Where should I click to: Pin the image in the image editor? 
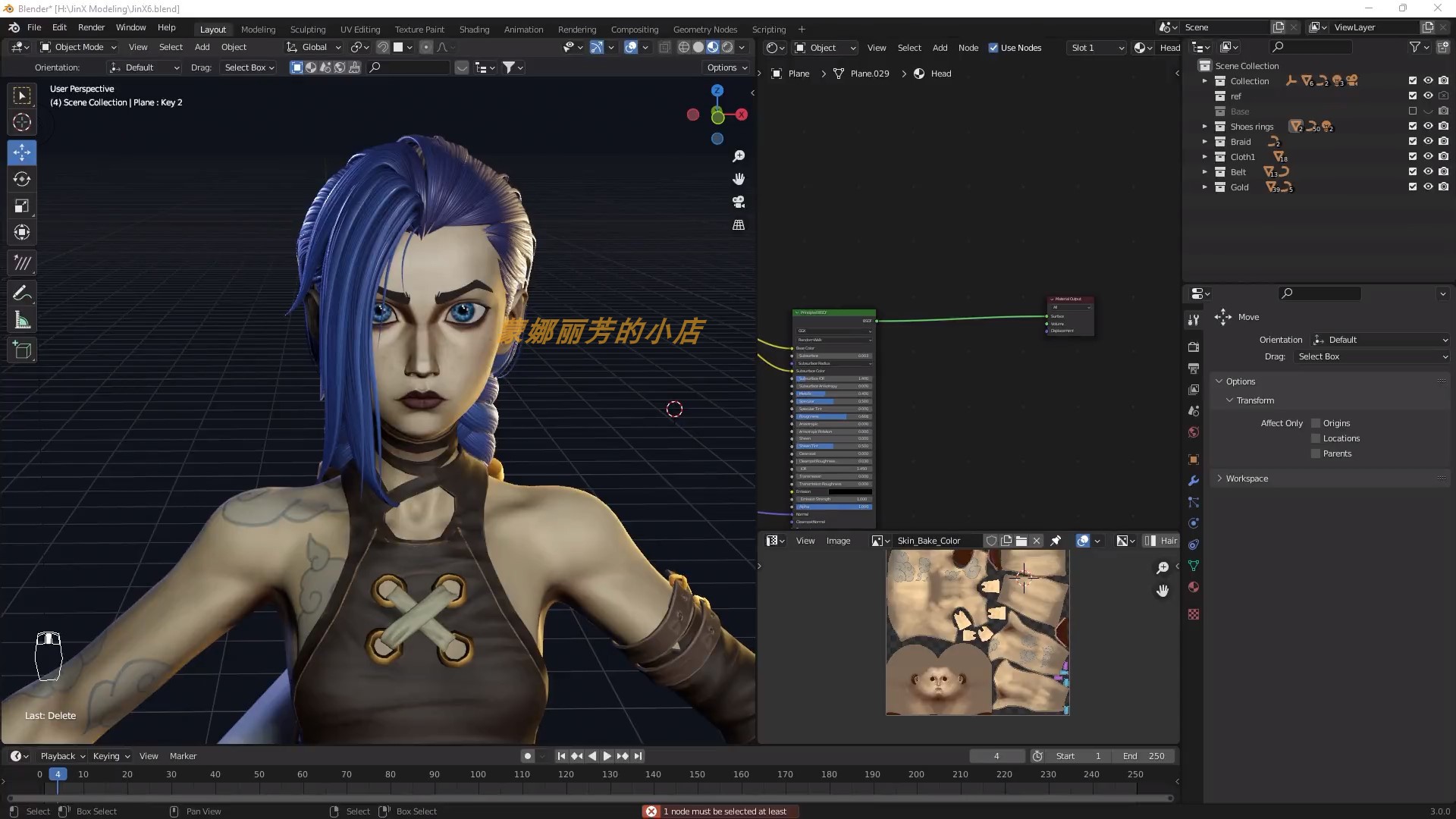click(x=1056, y=541)
